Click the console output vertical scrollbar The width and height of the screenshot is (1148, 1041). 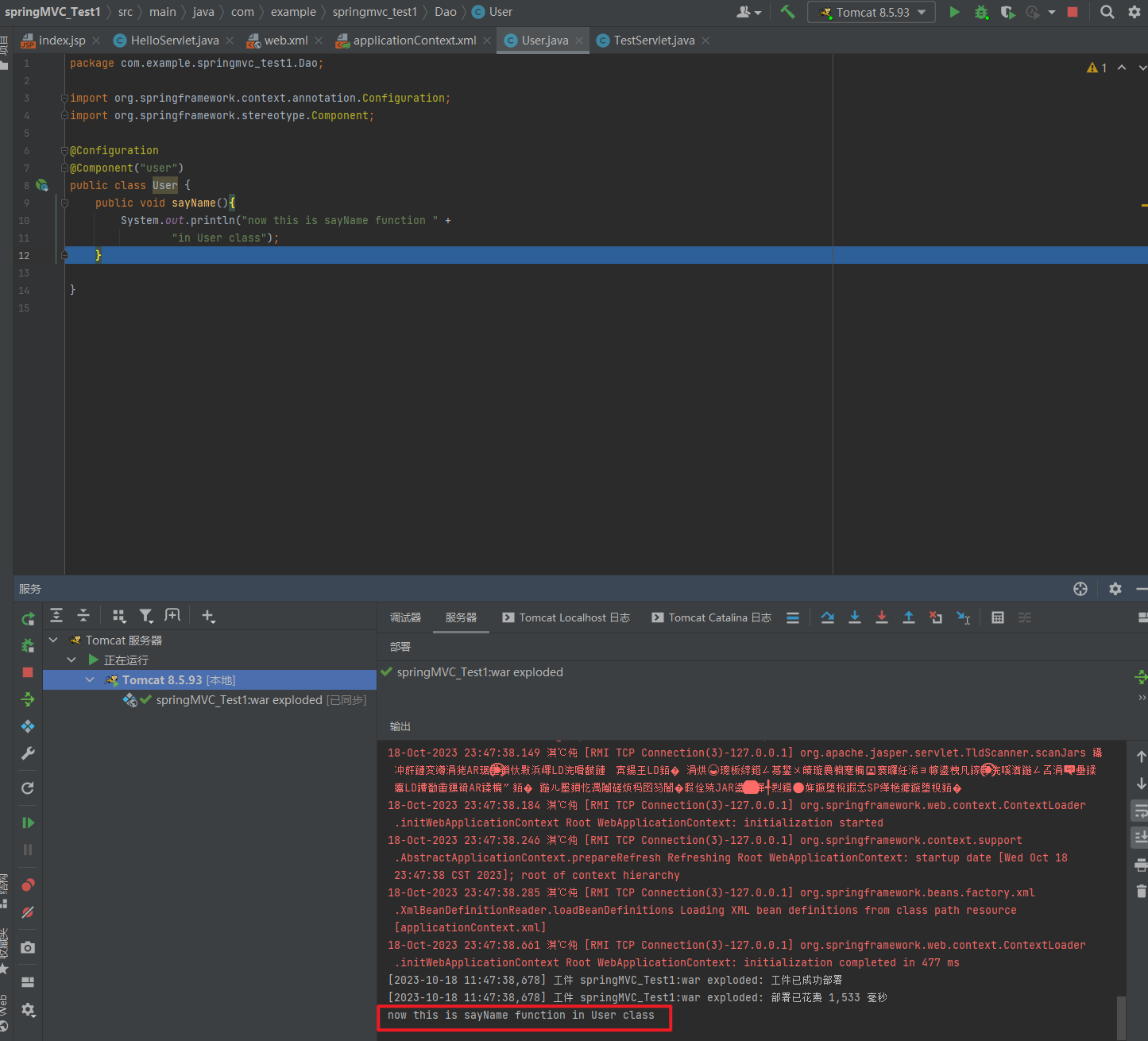[1121, 1016]
